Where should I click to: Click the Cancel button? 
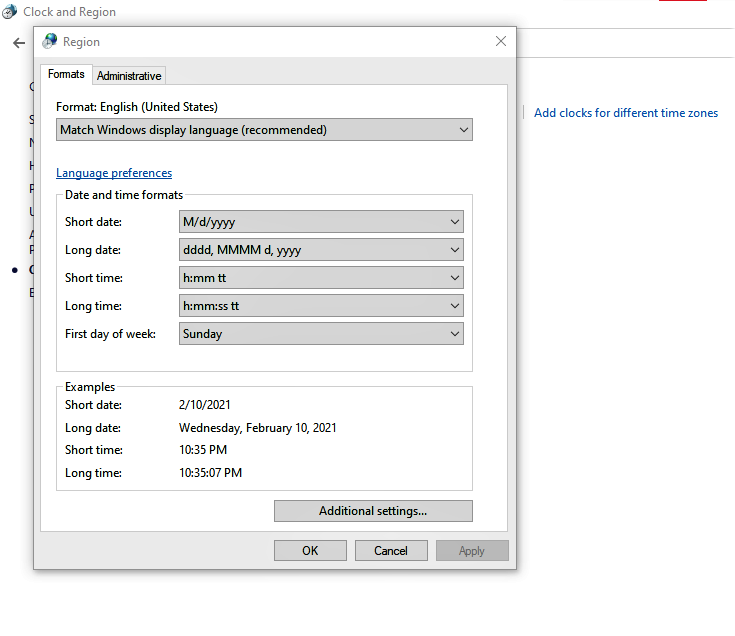pos(391,551)
